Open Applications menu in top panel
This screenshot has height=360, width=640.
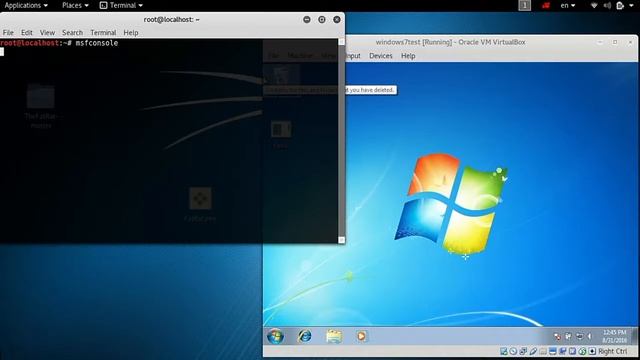tap(26, 5)
